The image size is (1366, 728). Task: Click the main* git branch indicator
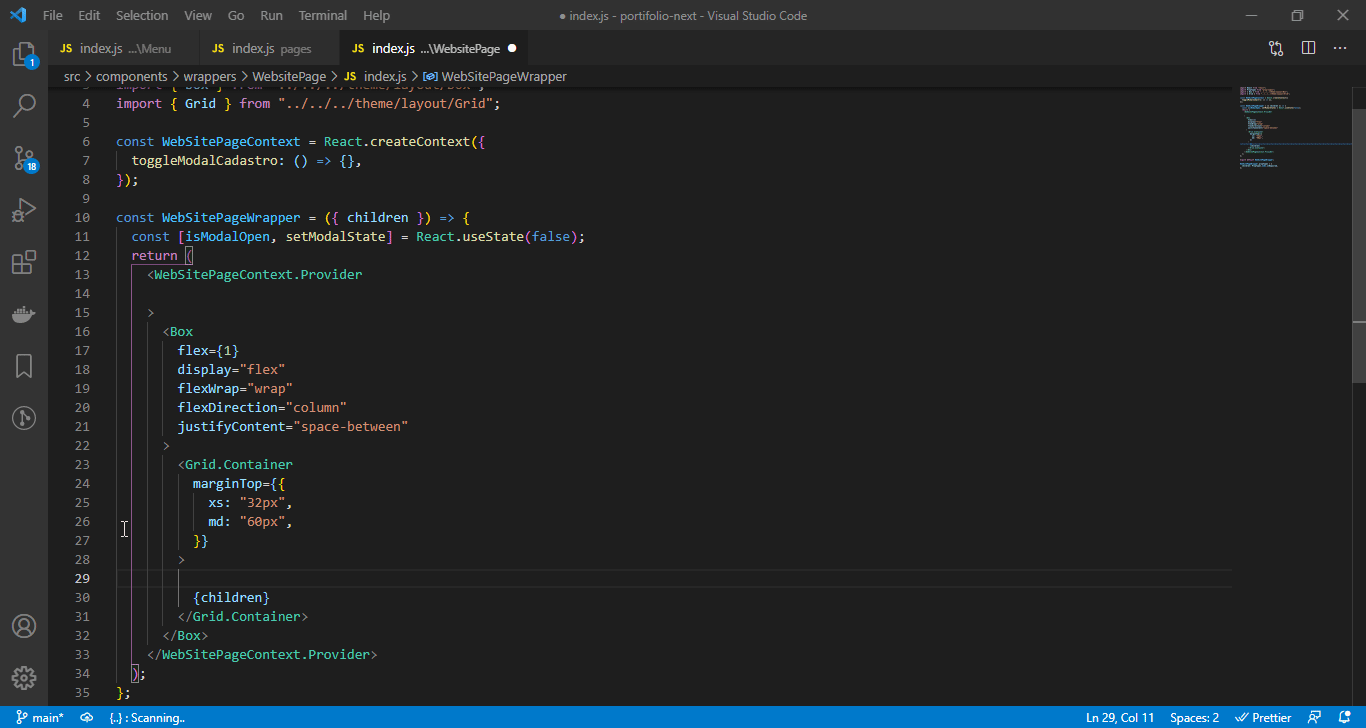tap(40, 718)
